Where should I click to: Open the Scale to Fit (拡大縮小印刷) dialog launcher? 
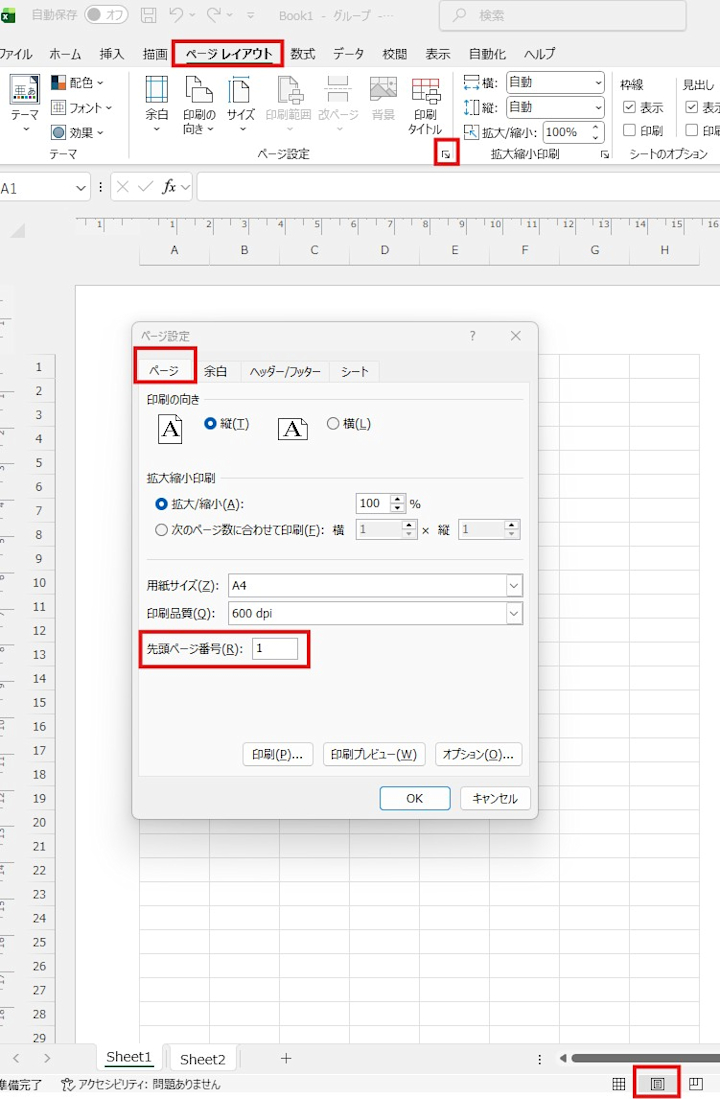click(604, 154)
